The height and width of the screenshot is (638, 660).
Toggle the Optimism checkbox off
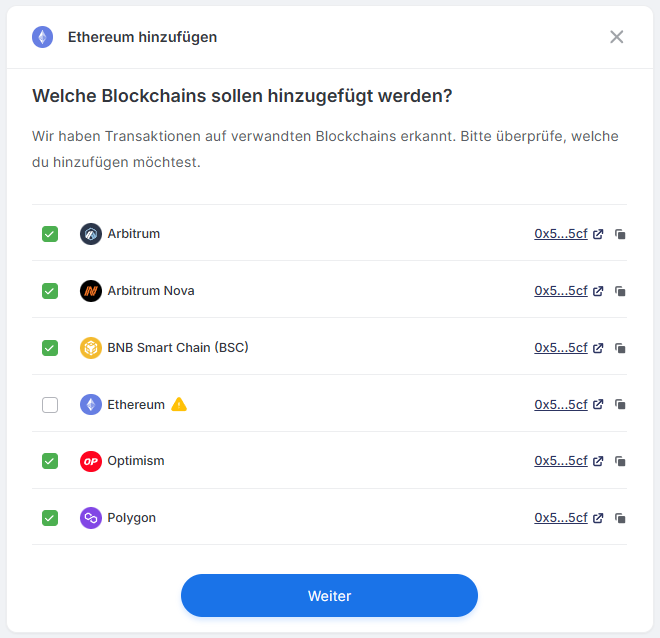(50, 461)
